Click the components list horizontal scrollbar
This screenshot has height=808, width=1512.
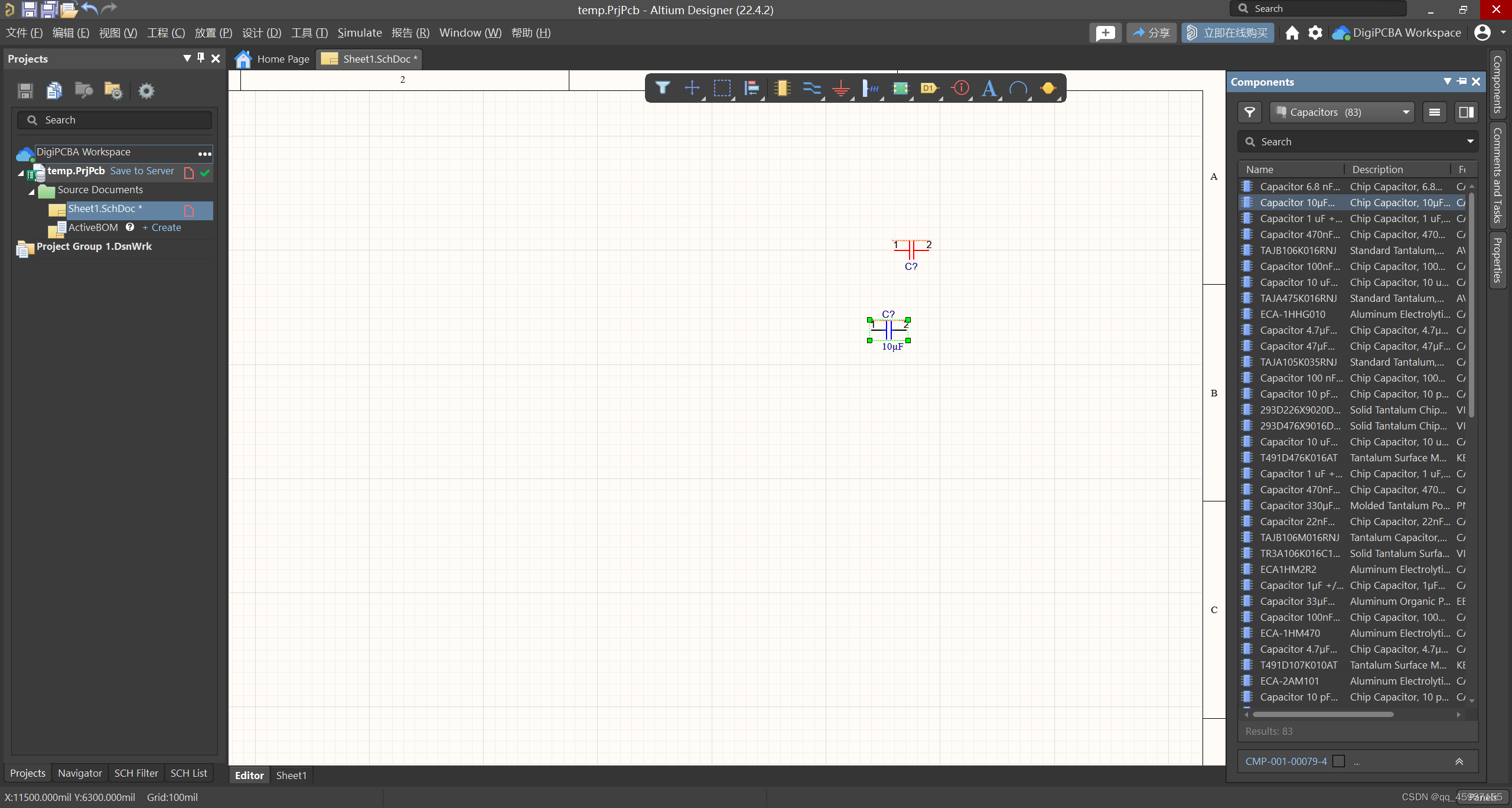pyautogui.click(x=1323, y=714)
